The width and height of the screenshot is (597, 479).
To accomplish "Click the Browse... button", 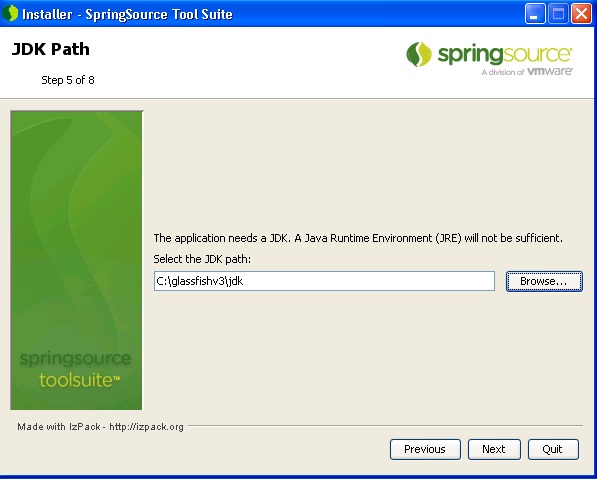I will pyautogui.click(x=544, y=281).
